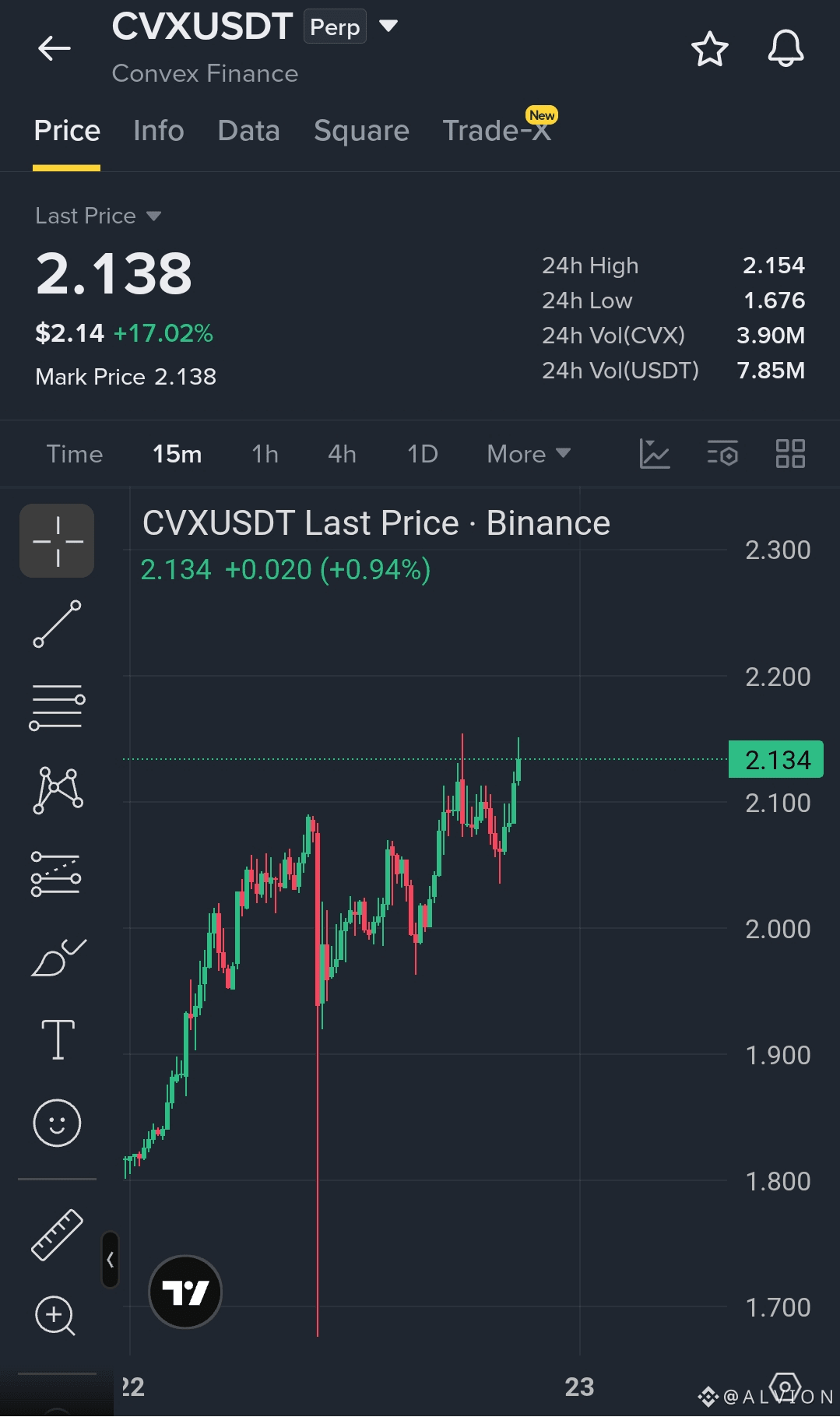Open the chart indicators icon
Screen dimensions: 840x1417
coord(655,453)
